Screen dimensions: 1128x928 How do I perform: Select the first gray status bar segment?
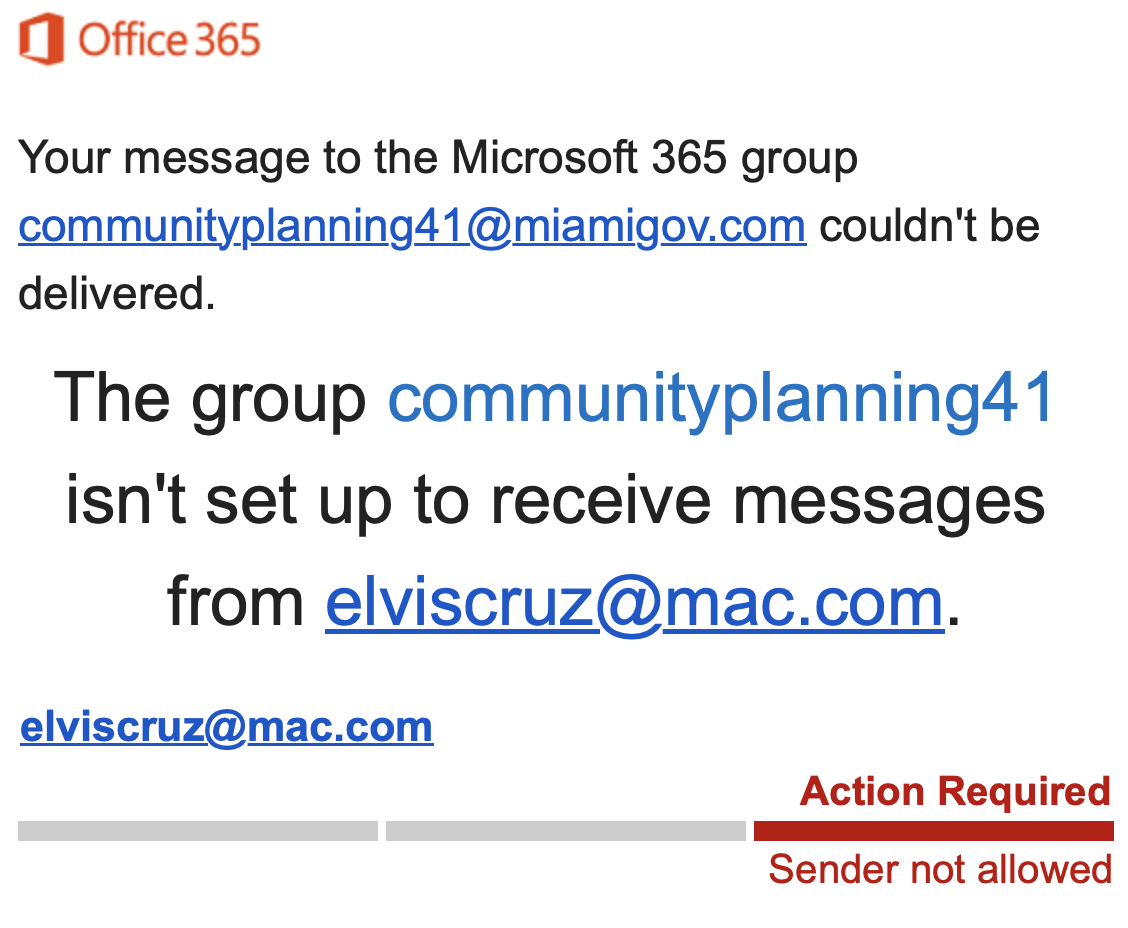197,831
